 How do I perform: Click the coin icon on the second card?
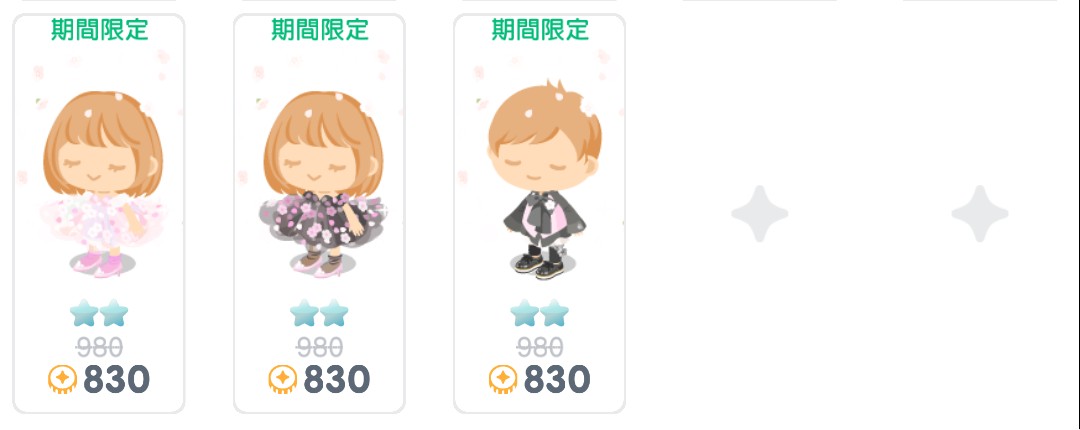click(x=282, y=380)
